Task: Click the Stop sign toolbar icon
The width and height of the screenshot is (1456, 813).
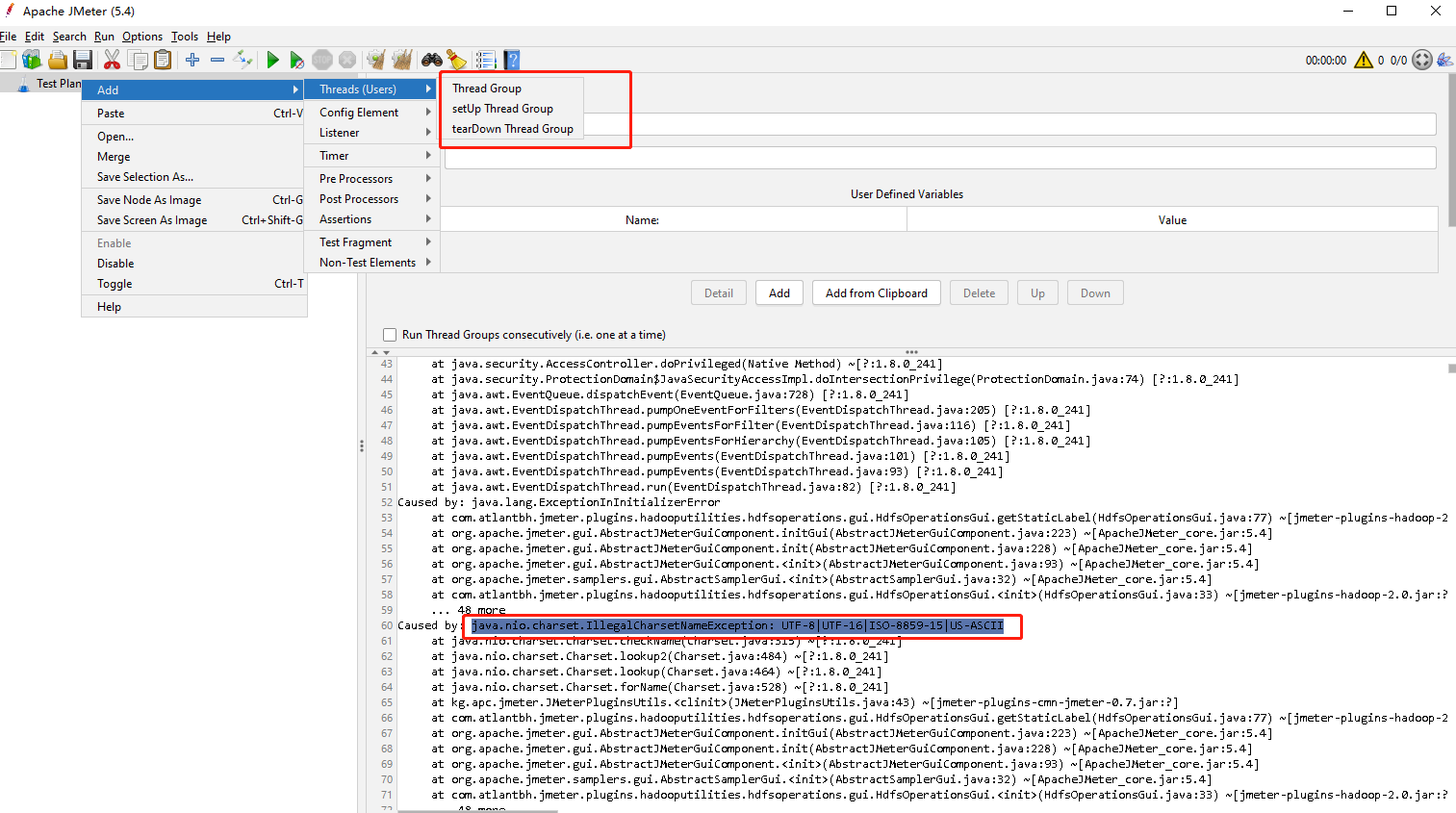Action: point(322,60)
